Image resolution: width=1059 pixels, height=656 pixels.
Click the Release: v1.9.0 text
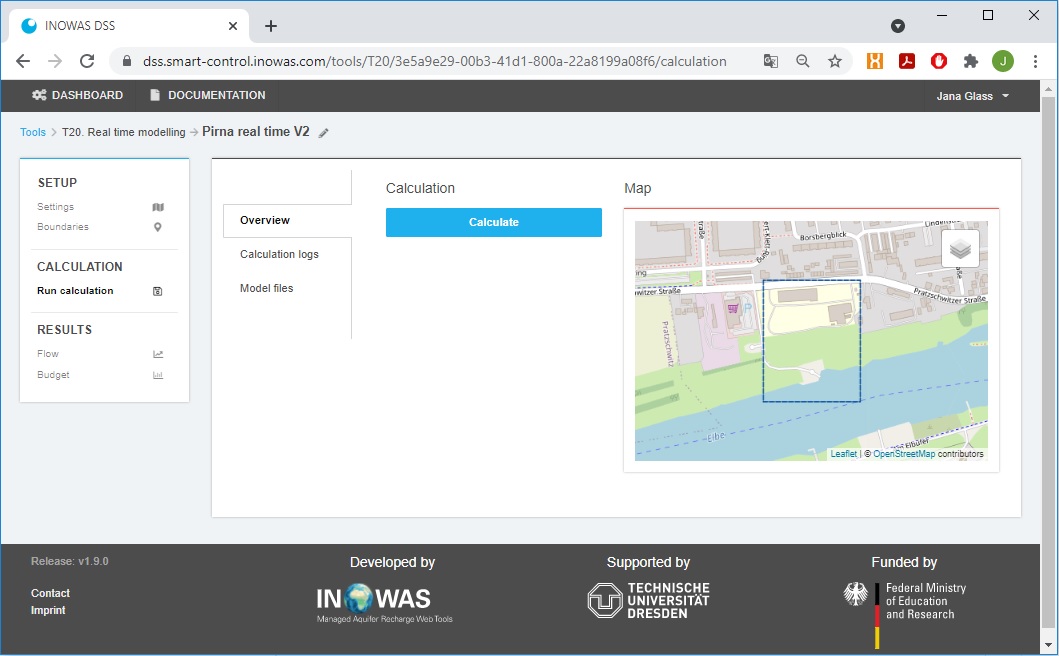click(x=70, y=561)
